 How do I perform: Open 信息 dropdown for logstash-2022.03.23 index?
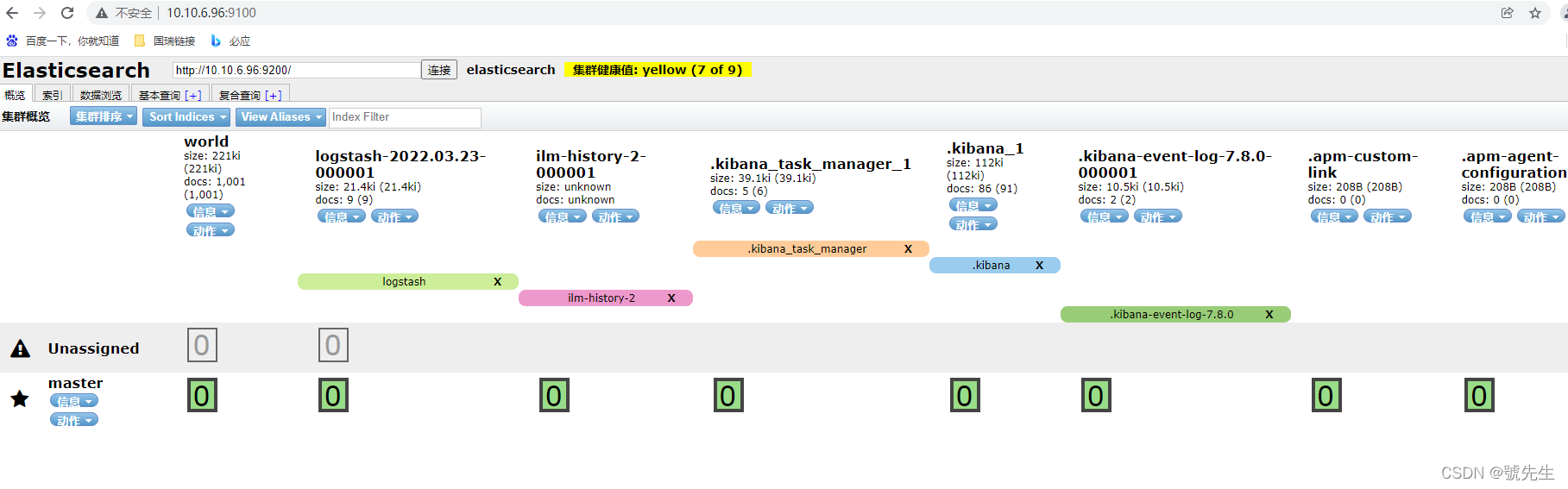[342, 216]
